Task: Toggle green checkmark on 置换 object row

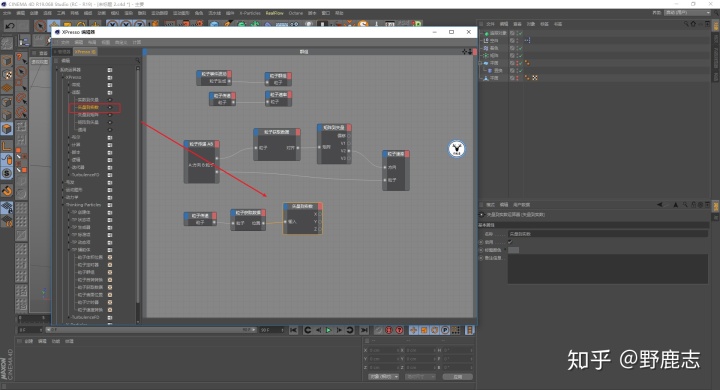Action: [520, 70]
